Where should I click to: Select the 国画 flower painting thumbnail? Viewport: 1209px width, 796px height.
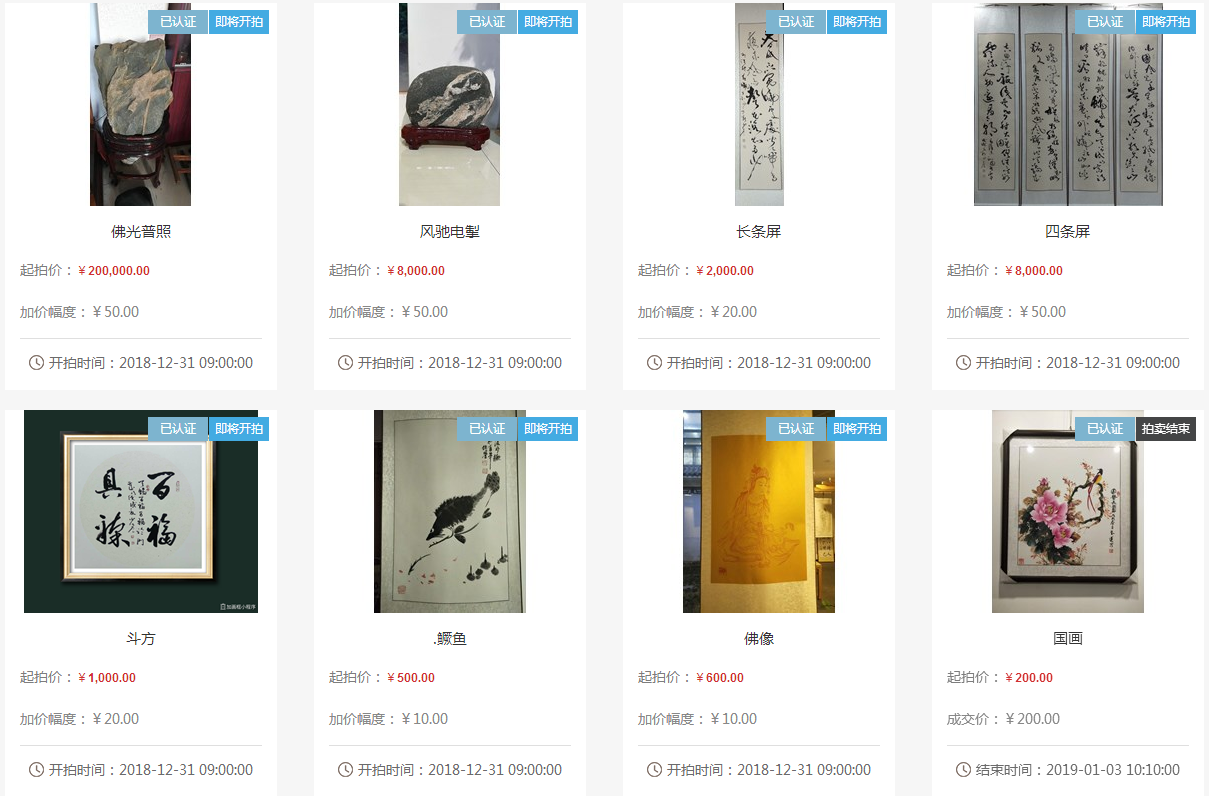(1068, 511)
